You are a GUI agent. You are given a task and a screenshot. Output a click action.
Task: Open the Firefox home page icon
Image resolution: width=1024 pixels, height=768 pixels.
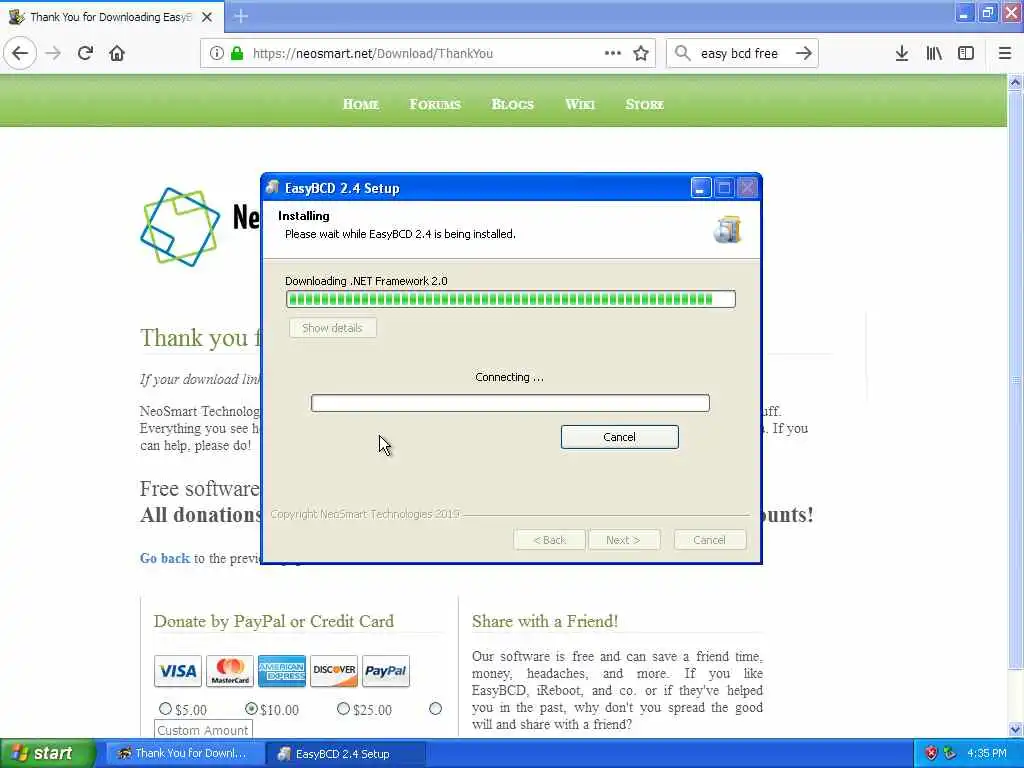[x=117, y=53]
